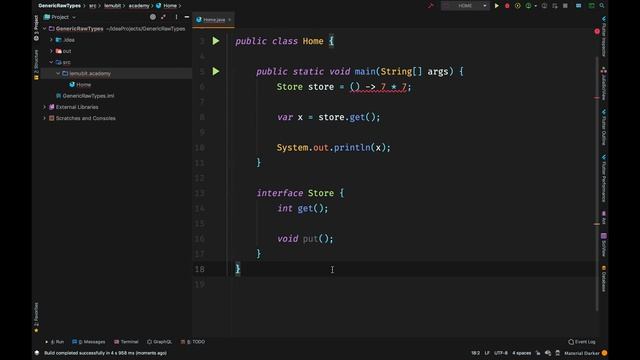640x360 pixels.
Task: Toggle the Favorites side tab
Action: 36,317
